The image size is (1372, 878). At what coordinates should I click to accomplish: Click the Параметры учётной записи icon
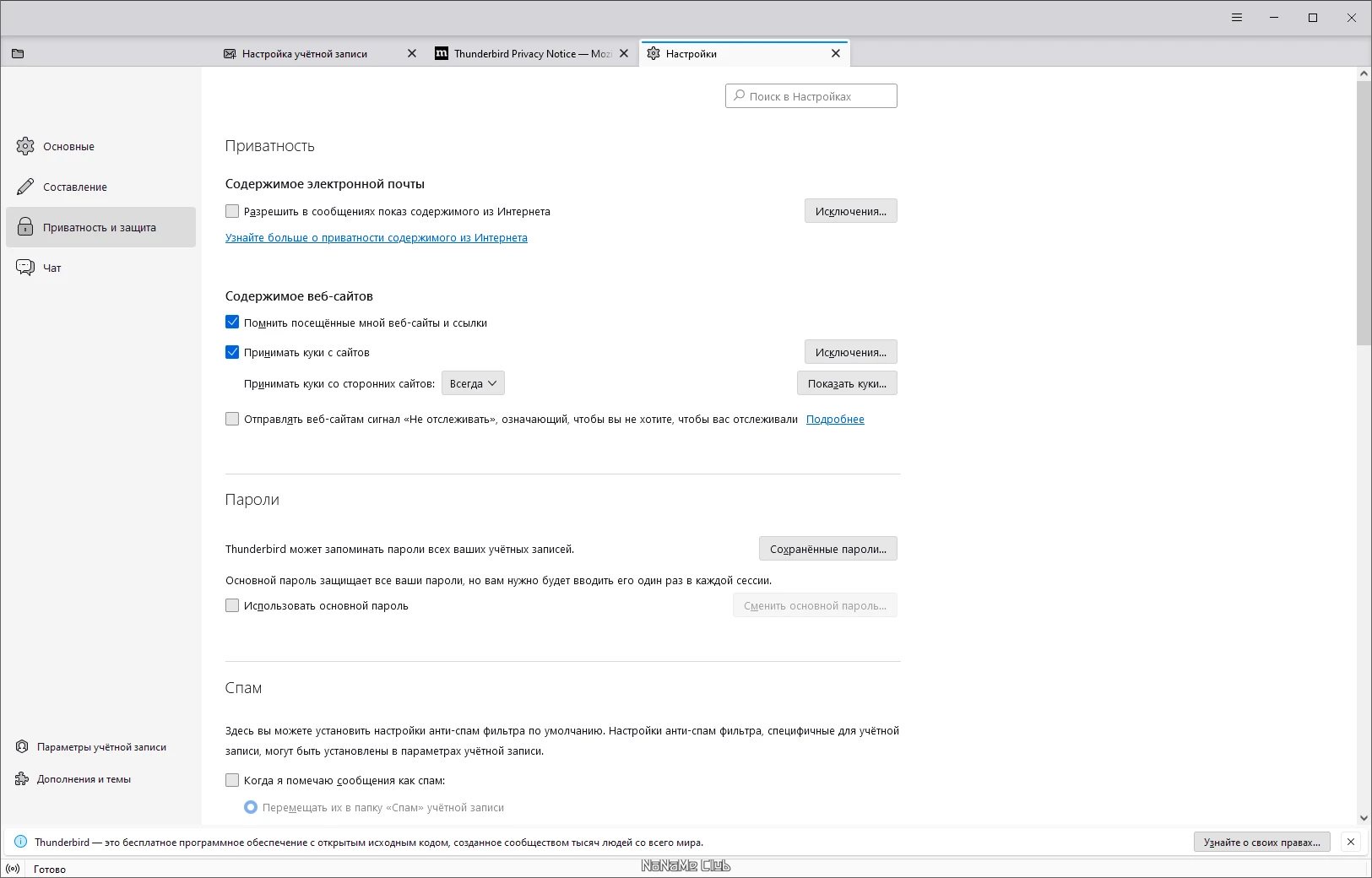tap(22, 747)
